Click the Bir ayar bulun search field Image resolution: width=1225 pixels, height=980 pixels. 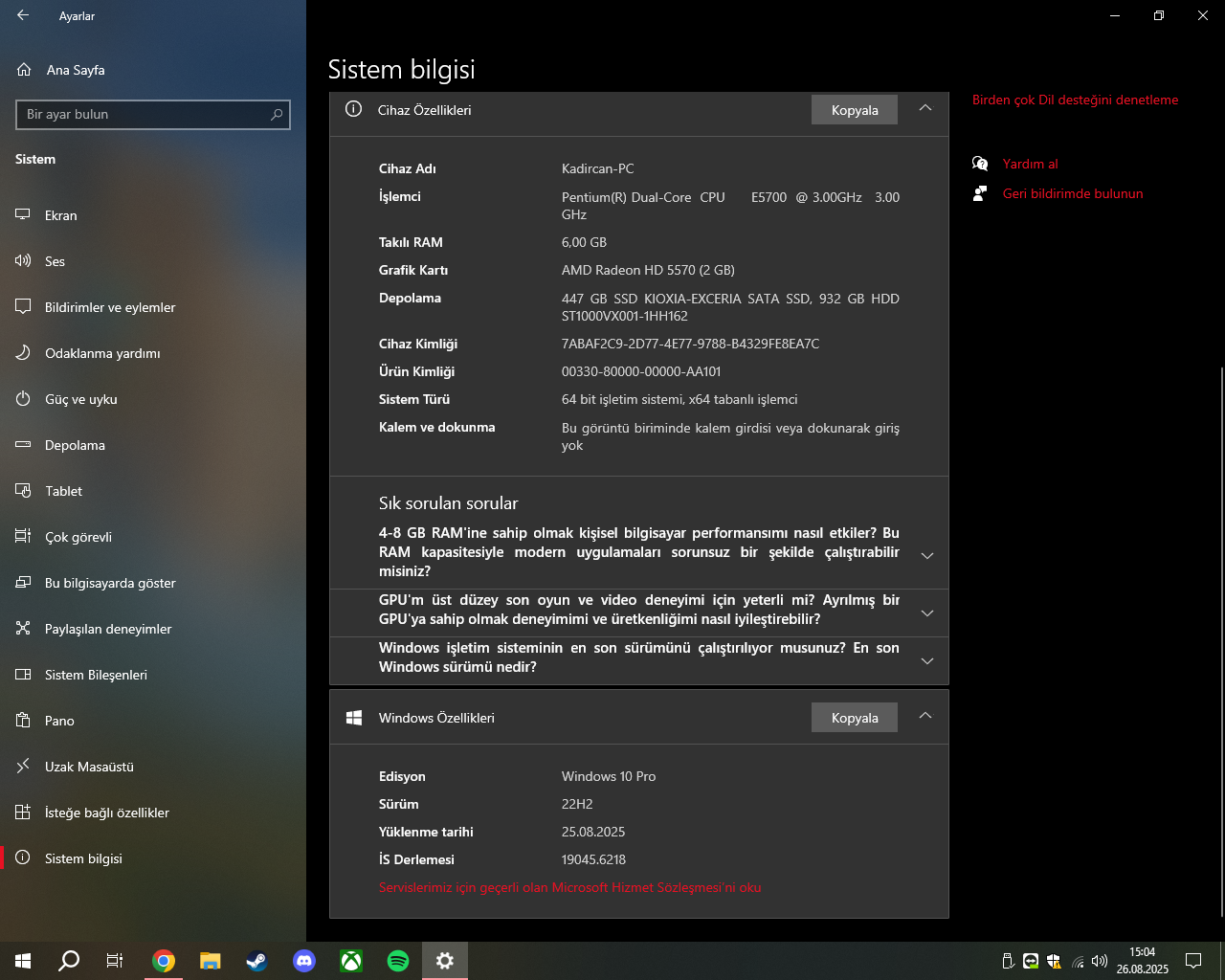click(153, 114)
